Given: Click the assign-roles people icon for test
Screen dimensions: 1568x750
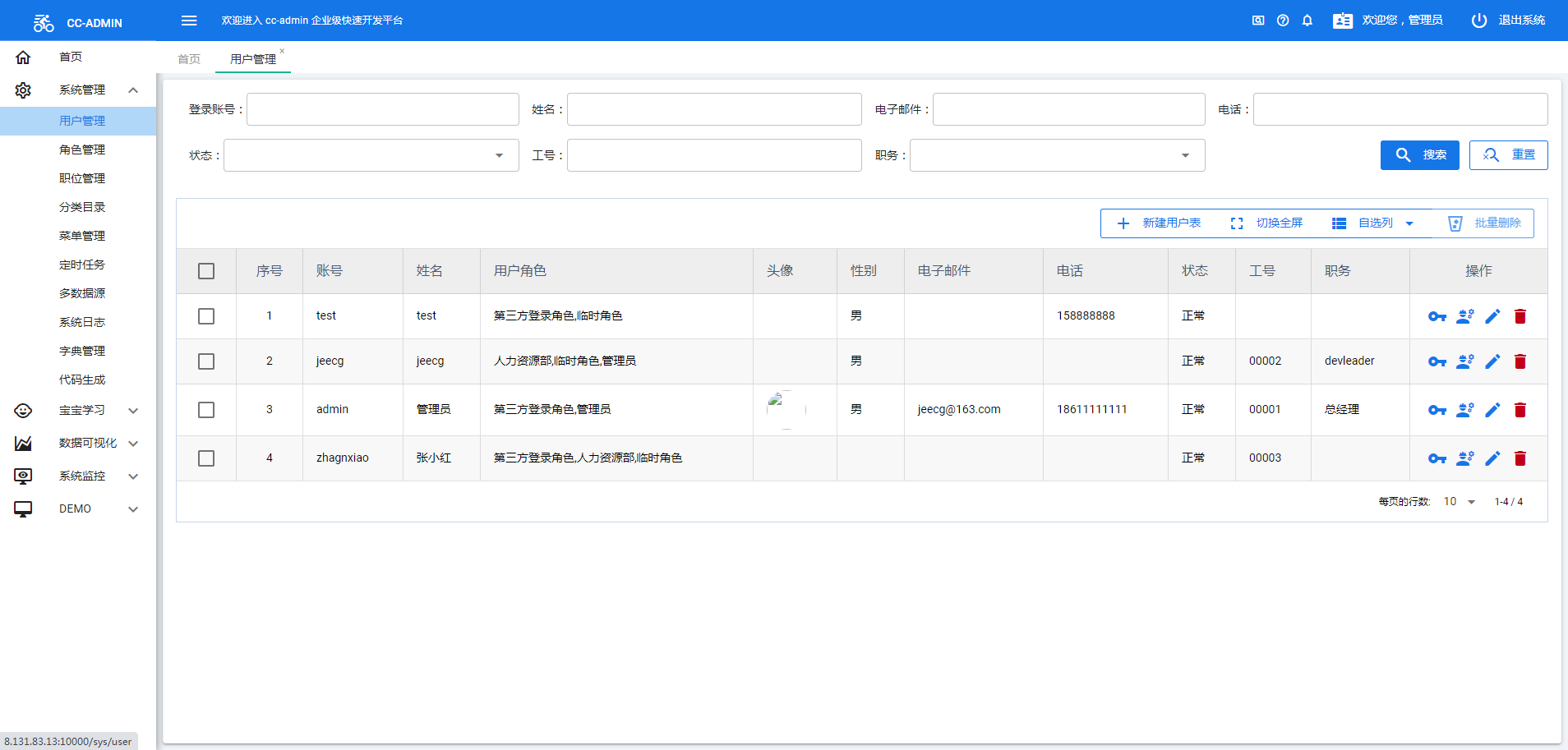Looking at the screenshot, I should click(1464, 316).
